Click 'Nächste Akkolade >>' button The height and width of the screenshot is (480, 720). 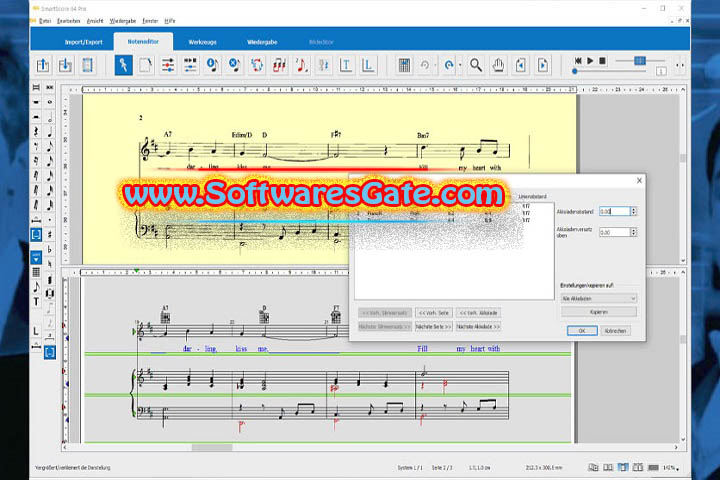(478, 327)
